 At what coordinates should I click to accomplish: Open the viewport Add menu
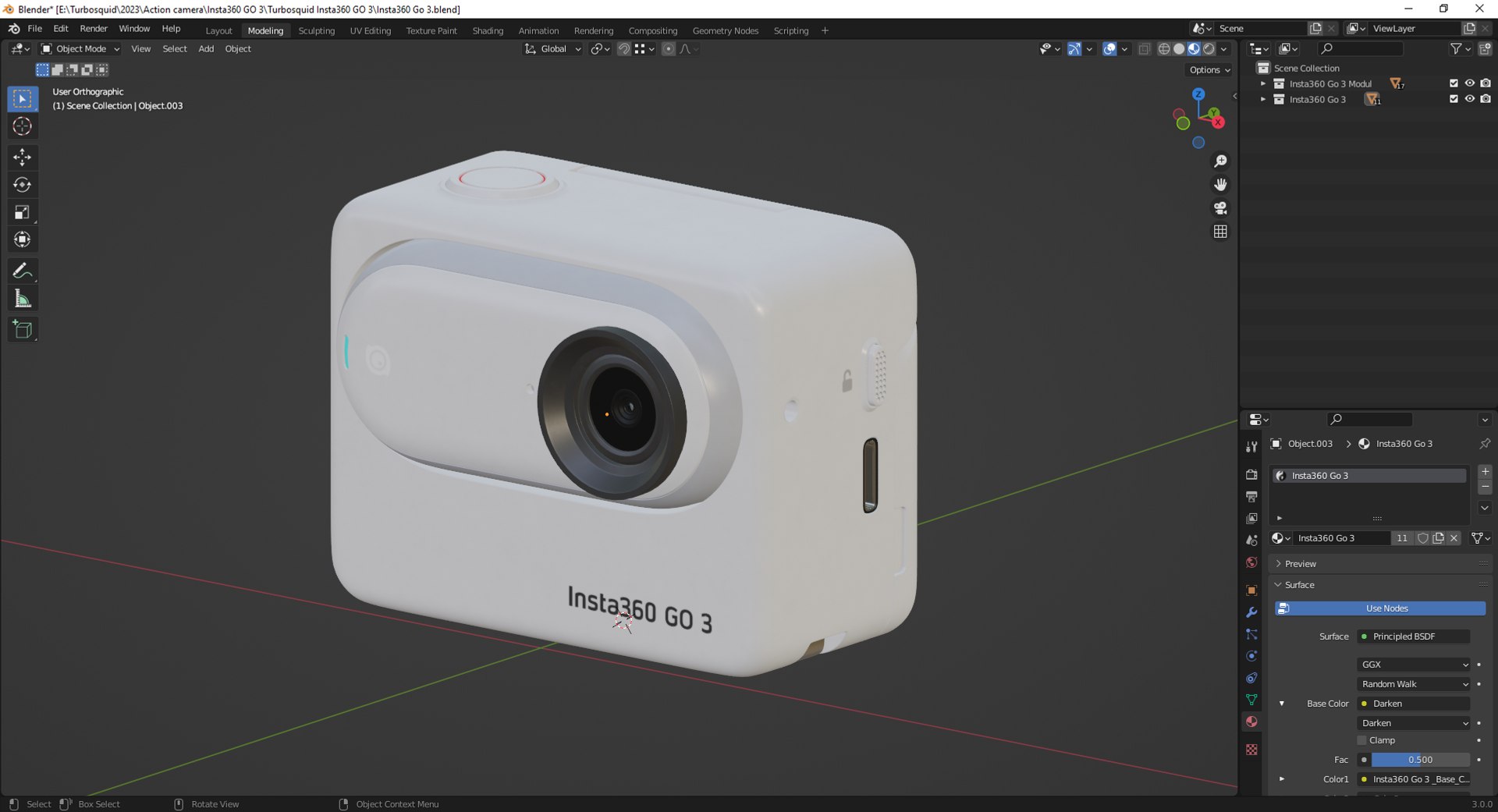pyautogui.click(x=206, y=49)
